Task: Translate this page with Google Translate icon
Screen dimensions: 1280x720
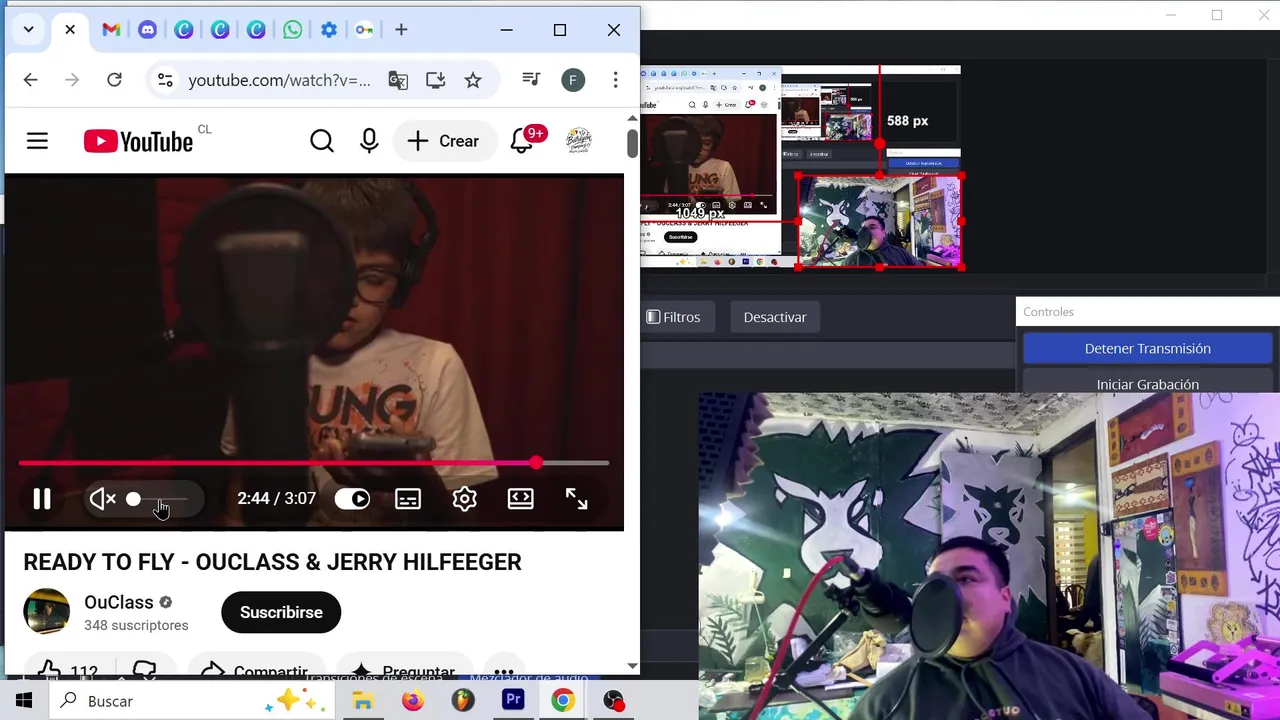Action: (x=398, y=80)
